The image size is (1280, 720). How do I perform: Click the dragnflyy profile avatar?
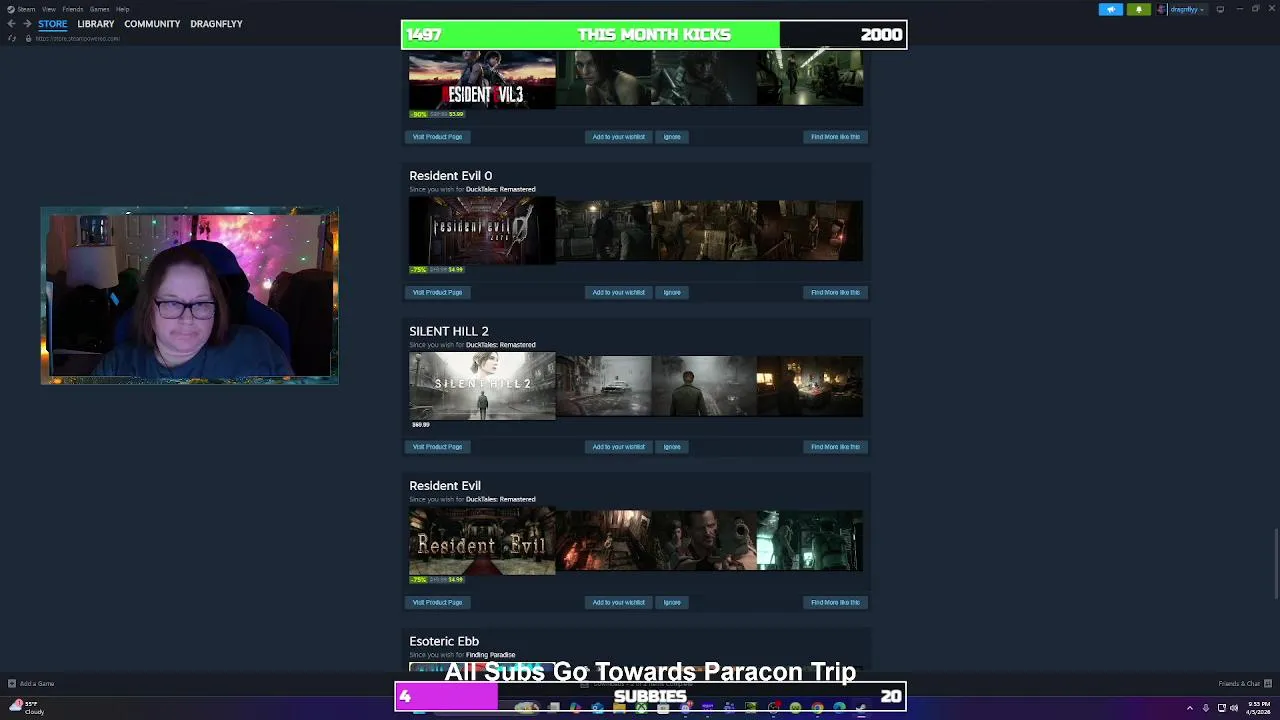click(x=1162, y=9)
